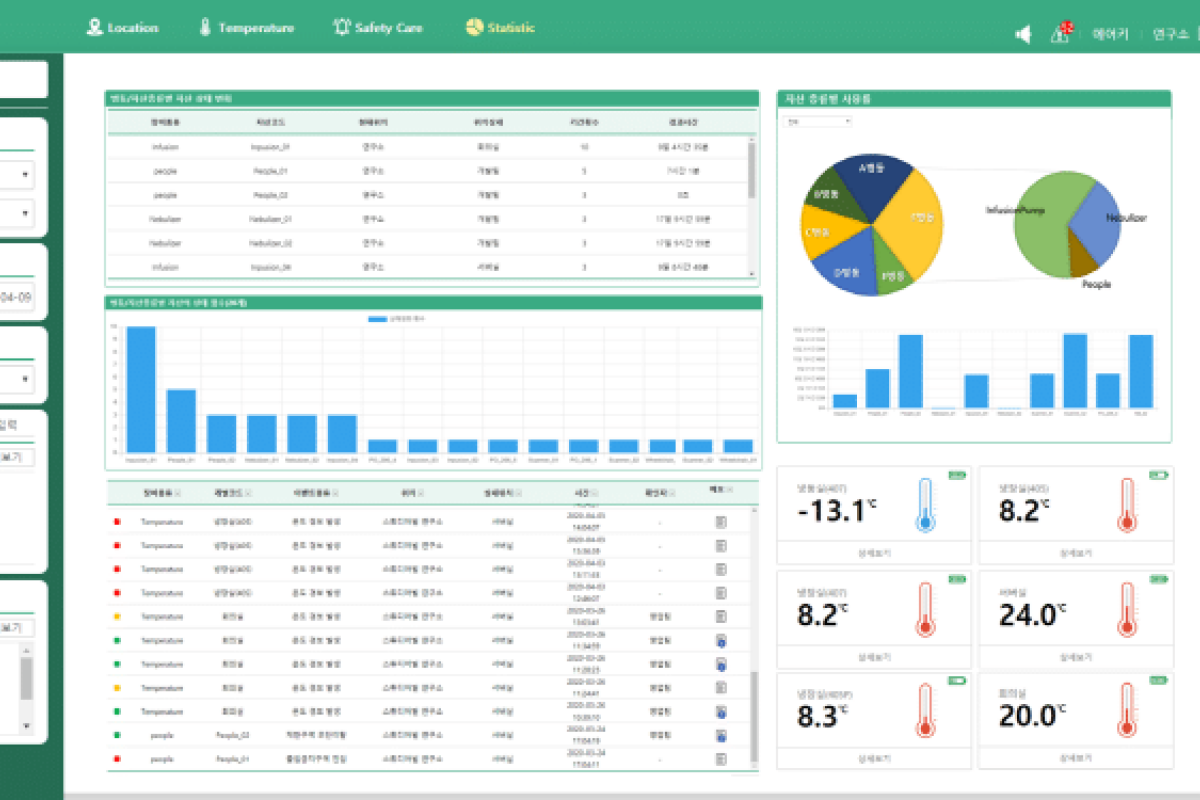The image size is (1200, 800).
Task: Switch to the Location tab
Action: (x=122, y=28)
